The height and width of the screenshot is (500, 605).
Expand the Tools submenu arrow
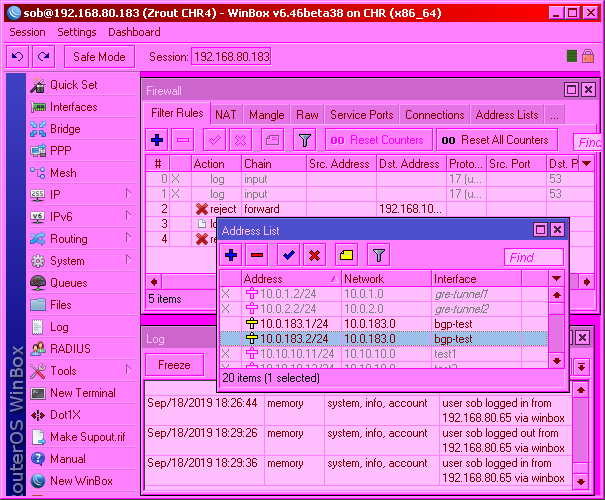click(x=128, y=370)
